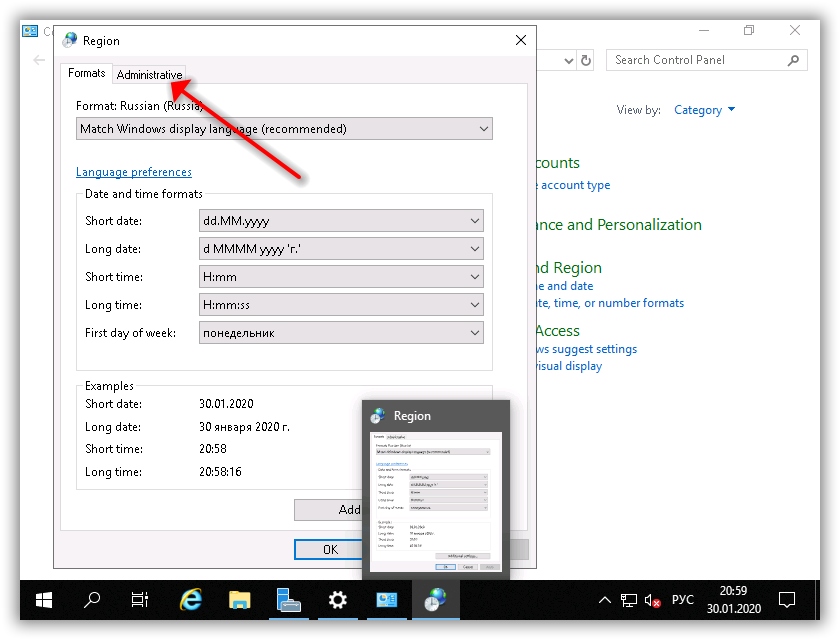The height and width of the screenshot is (640, 840).
Task: Open the Windows Start menu
Action: [x=44, y=600]
